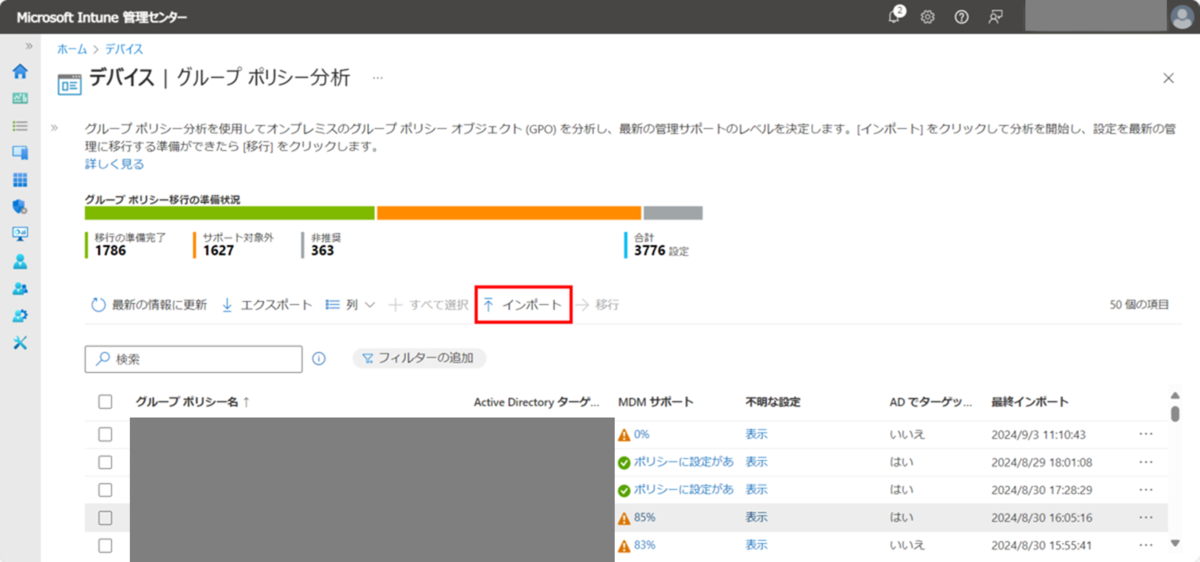Image resolution: width=1200 pixels, height=562 pixels.
Task: Open Endpoint security shield icon in sidebar
Action: coord(19,207)
